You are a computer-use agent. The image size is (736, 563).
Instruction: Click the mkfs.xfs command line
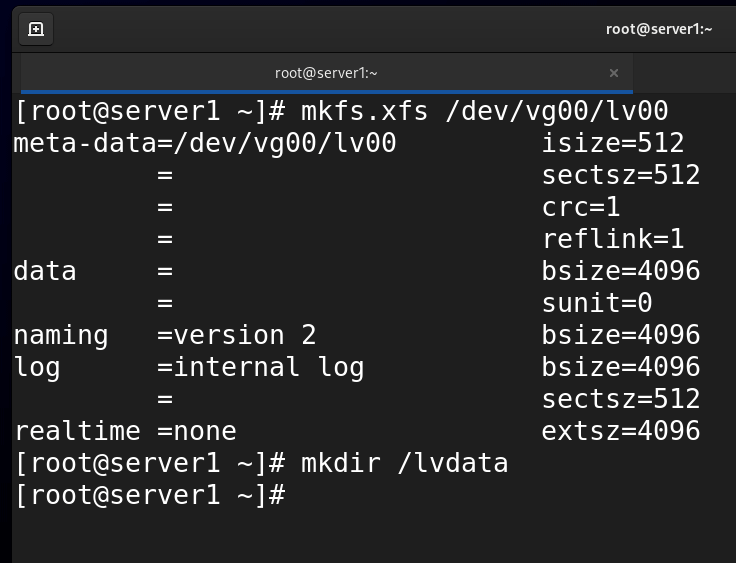pyautogui.click(x=341, y=112)
